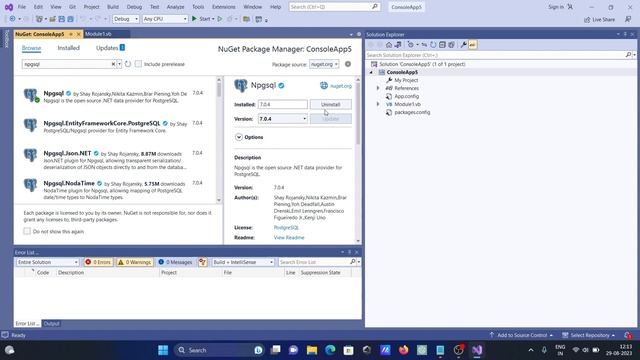
Task: Click the green Start debugging arrow
Action: click(194, 19)
